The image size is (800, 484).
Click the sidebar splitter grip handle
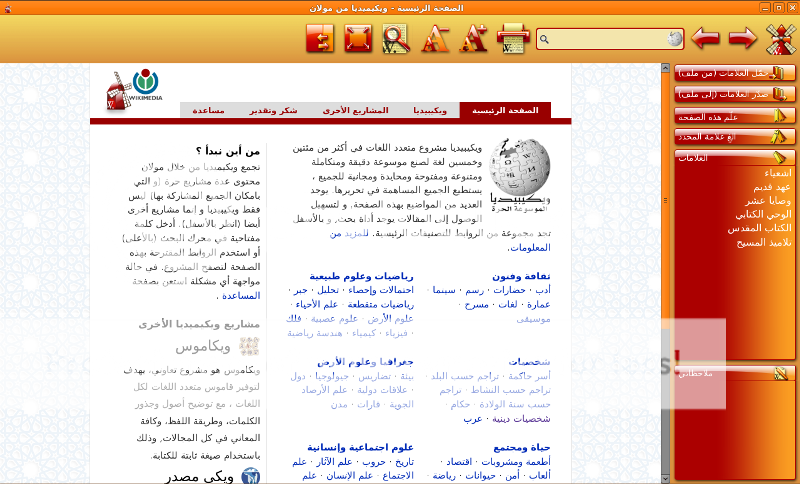pos(665,200)
